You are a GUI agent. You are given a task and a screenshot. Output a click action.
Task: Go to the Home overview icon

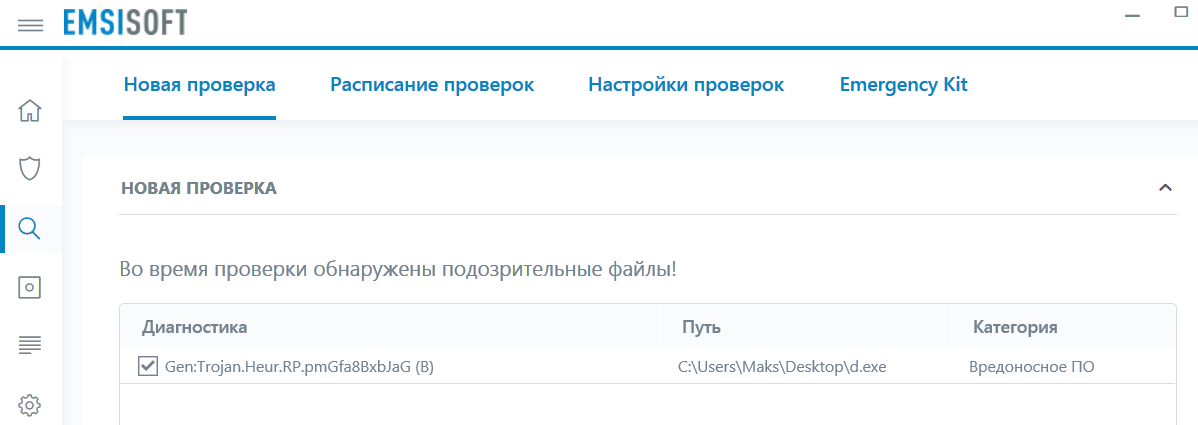pos(30,110)
